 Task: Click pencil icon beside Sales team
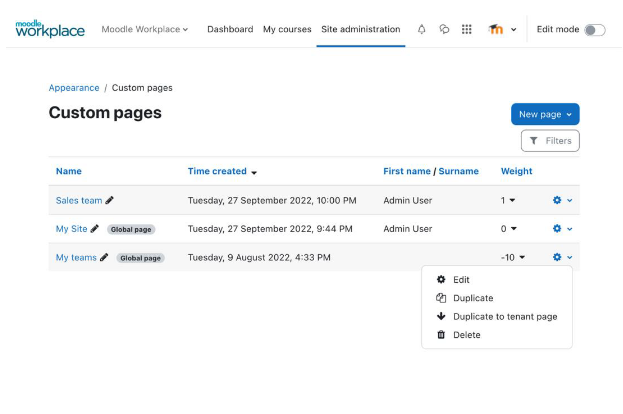pos(110,200)
